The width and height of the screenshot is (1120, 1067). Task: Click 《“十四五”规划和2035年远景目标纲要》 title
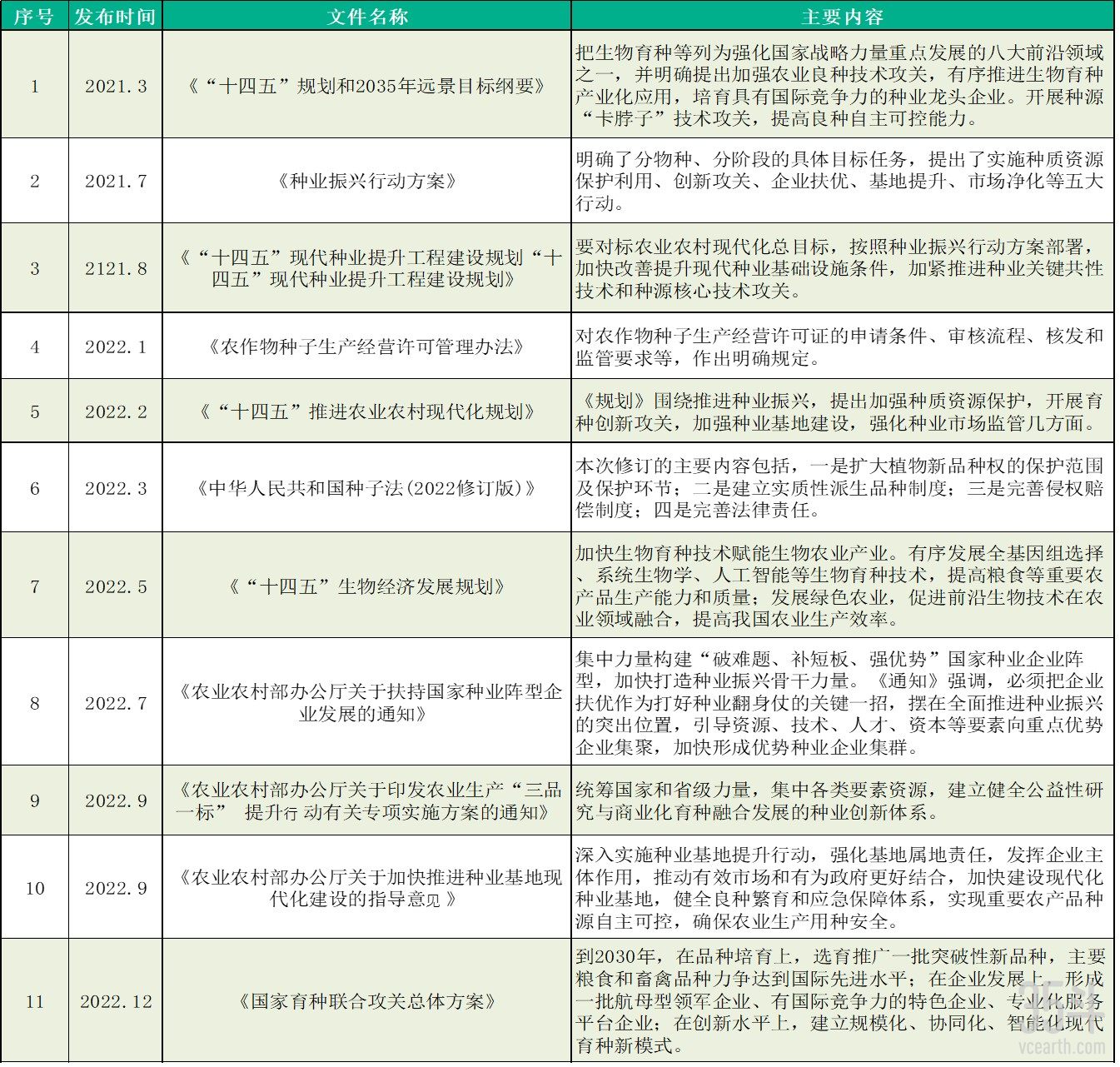pos(366,86)
